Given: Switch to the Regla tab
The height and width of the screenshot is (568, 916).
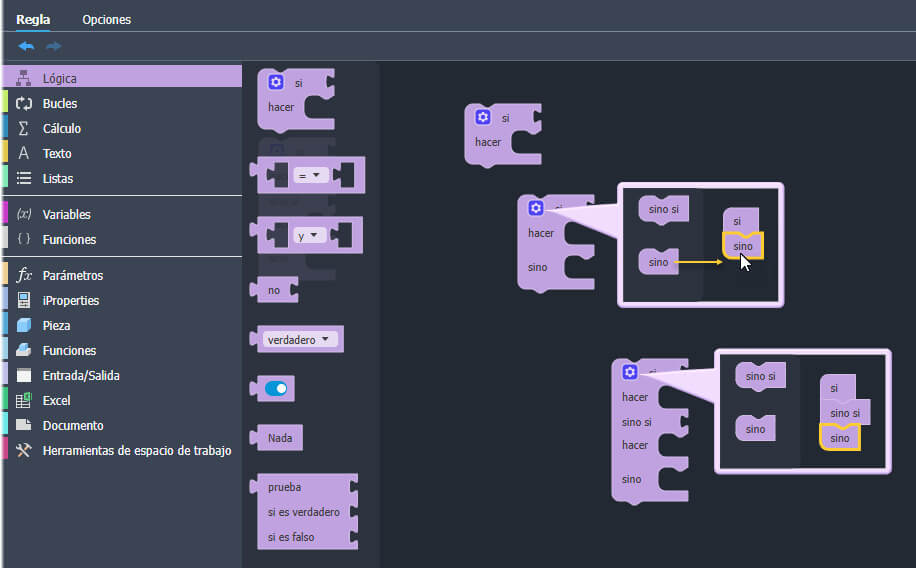Looking at the screenshot, I should pos(33,19).
